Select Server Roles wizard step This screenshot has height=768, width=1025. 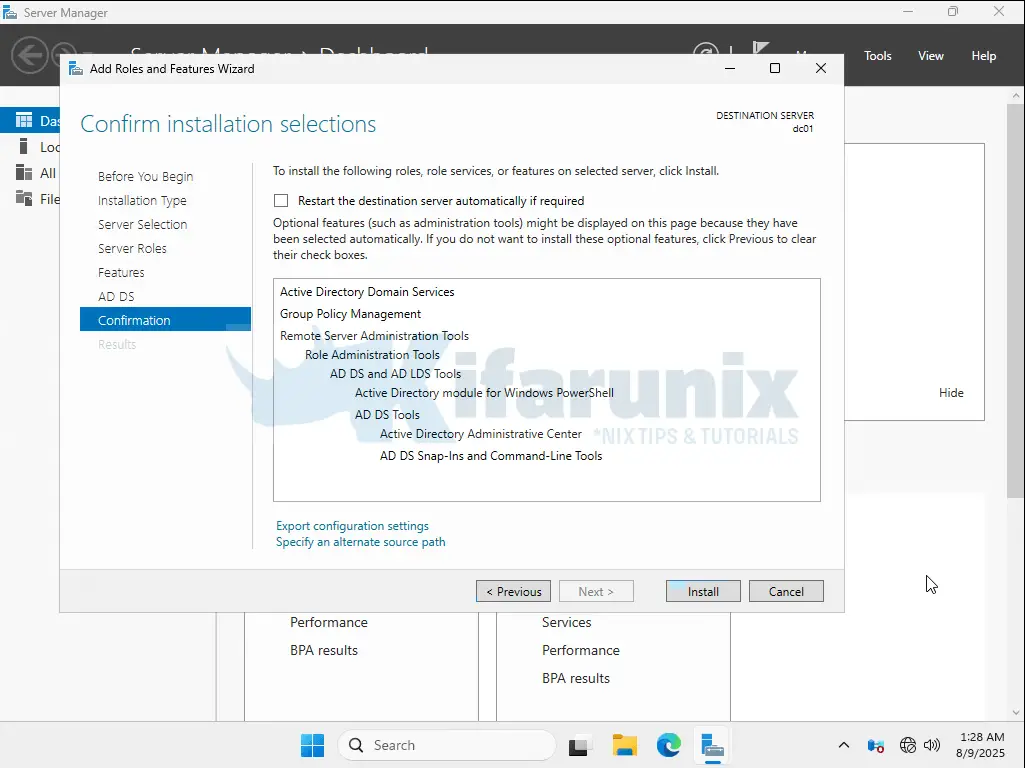132,248
